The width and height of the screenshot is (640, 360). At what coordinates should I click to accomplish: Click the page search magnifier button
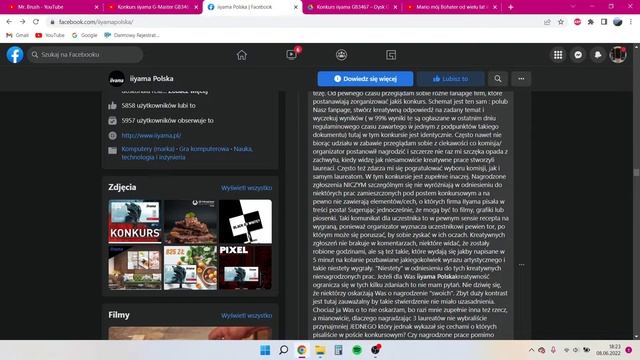point(498,79)
